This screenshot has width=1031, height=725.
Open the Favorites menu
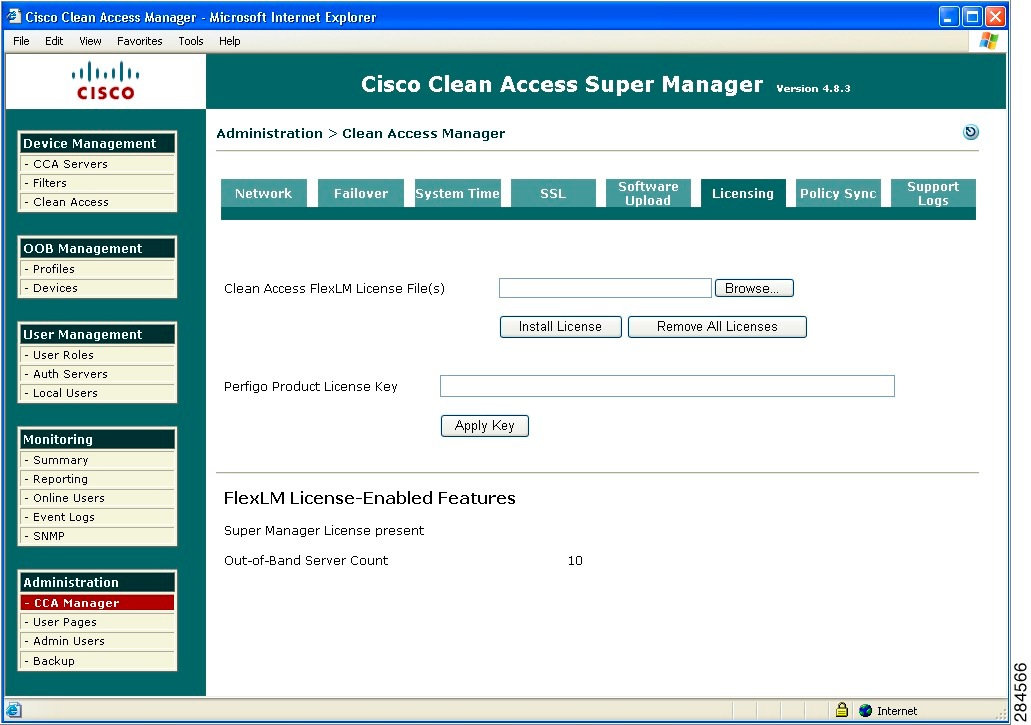pyautogui.click(x=139, y=41)
